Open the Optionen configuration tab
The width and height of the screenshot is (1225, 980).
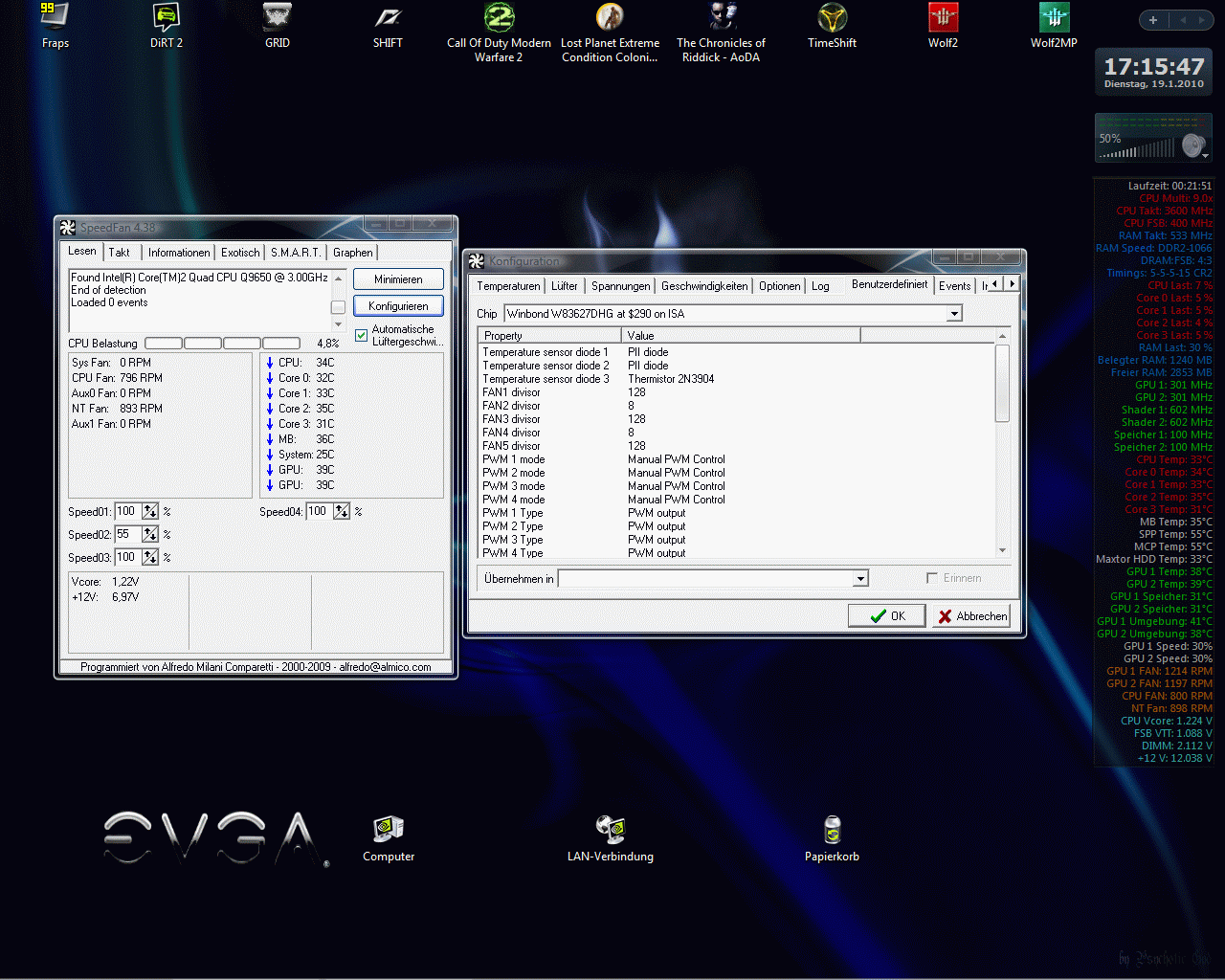pyautogui.click(x=780, y=286)
